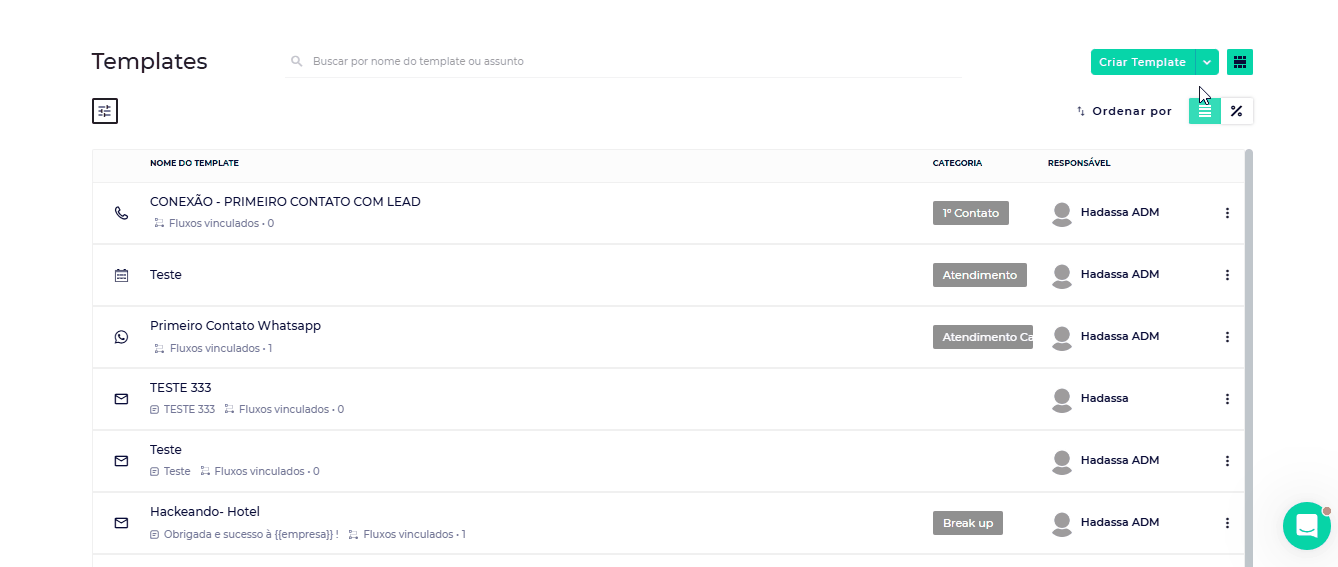Click phone icon of CONEXÃO template
The image size is (1338, 567).
pos(121,213)
